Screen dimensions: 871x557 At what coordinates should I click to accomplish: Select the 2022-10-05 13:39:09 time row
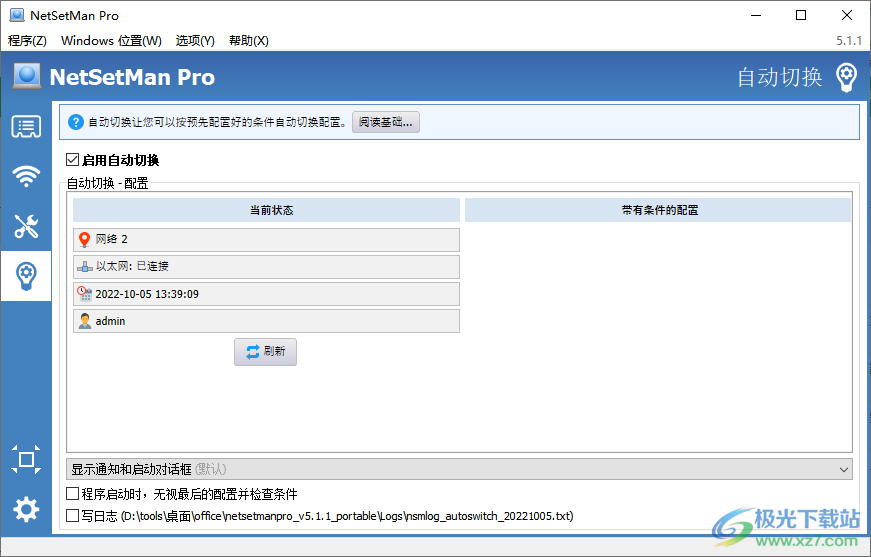(266, 294)
